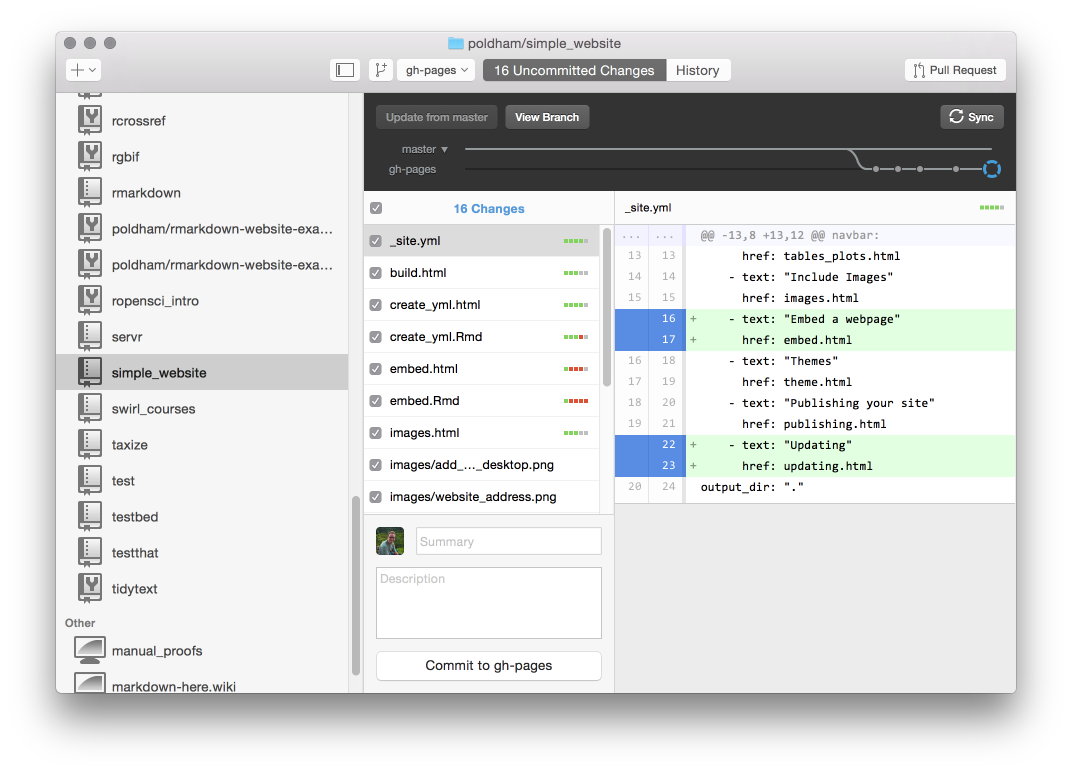Open the master compare branch dropdown

tap(425, 149)
